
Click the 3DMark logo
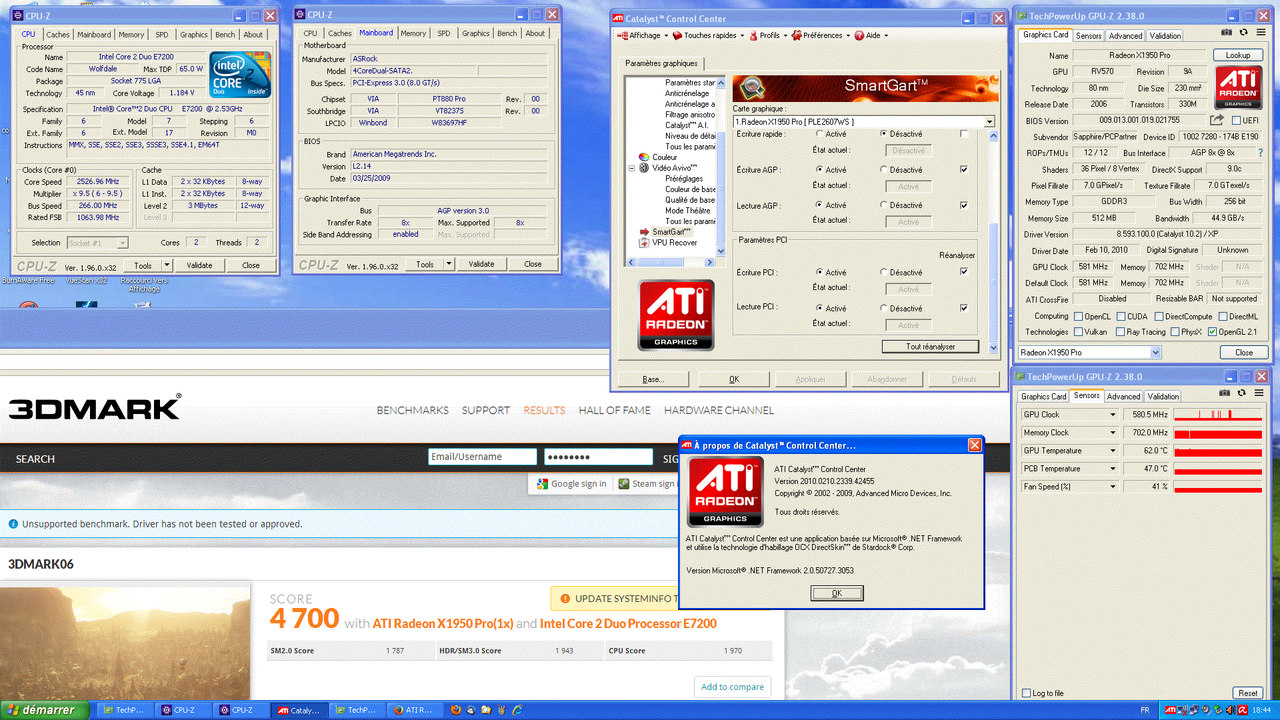pyautogui.click(x=95, y=408)
